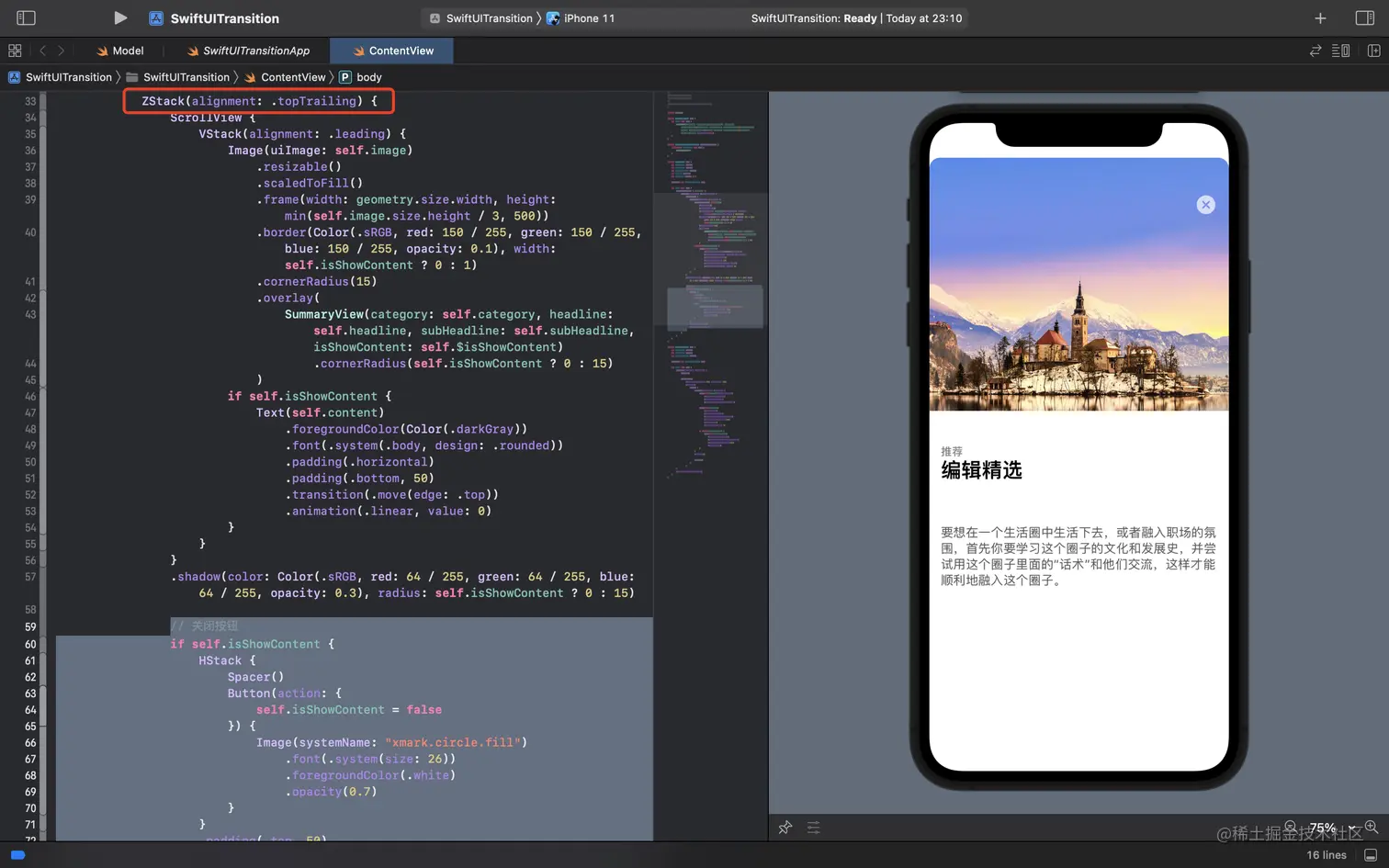Click the .cornerRadius(15) modifier on line 41
Screen dimensions: 1389x868
click(x=316, y=282)
